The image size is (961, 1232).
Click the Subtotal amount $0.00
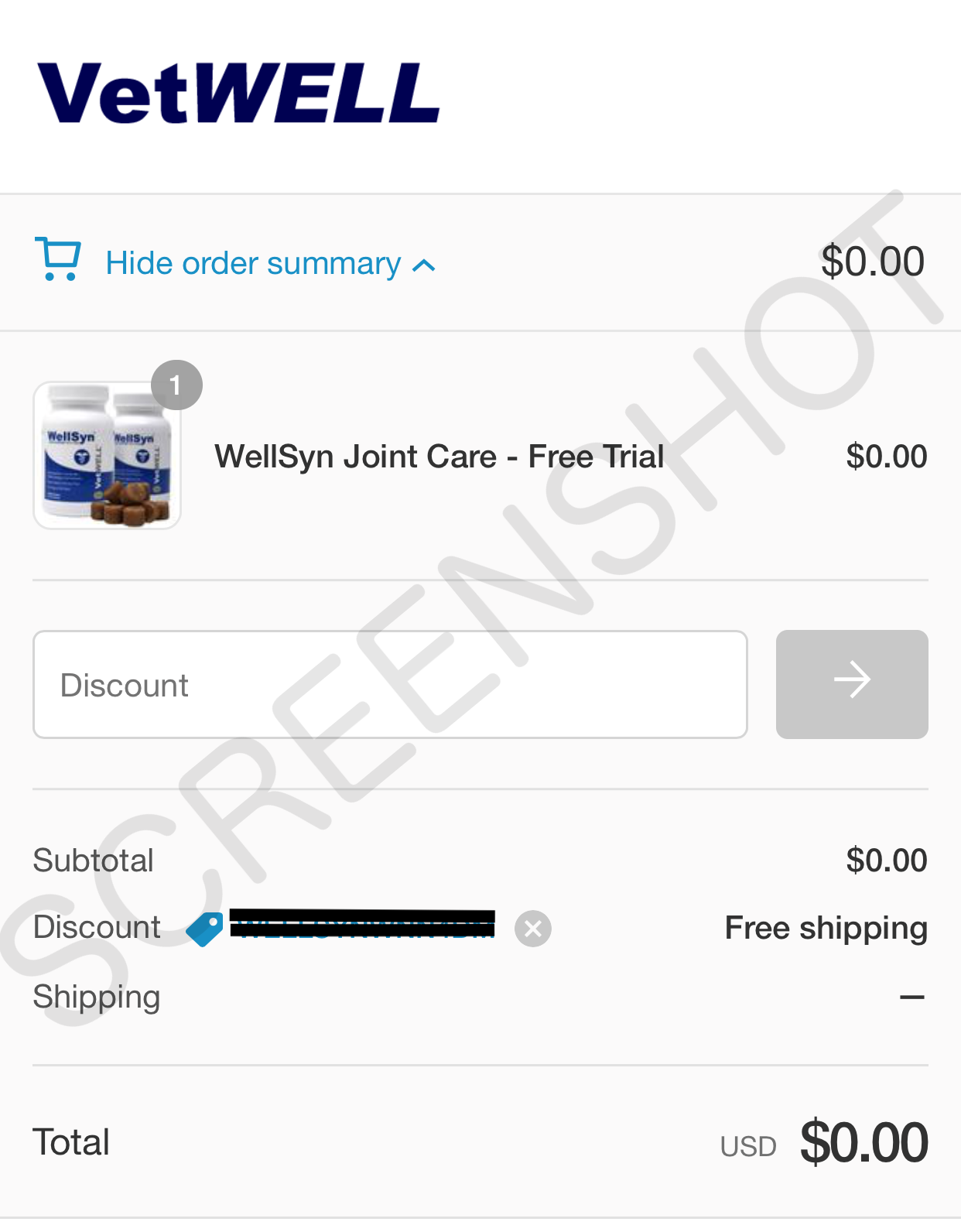pos(887,861)
